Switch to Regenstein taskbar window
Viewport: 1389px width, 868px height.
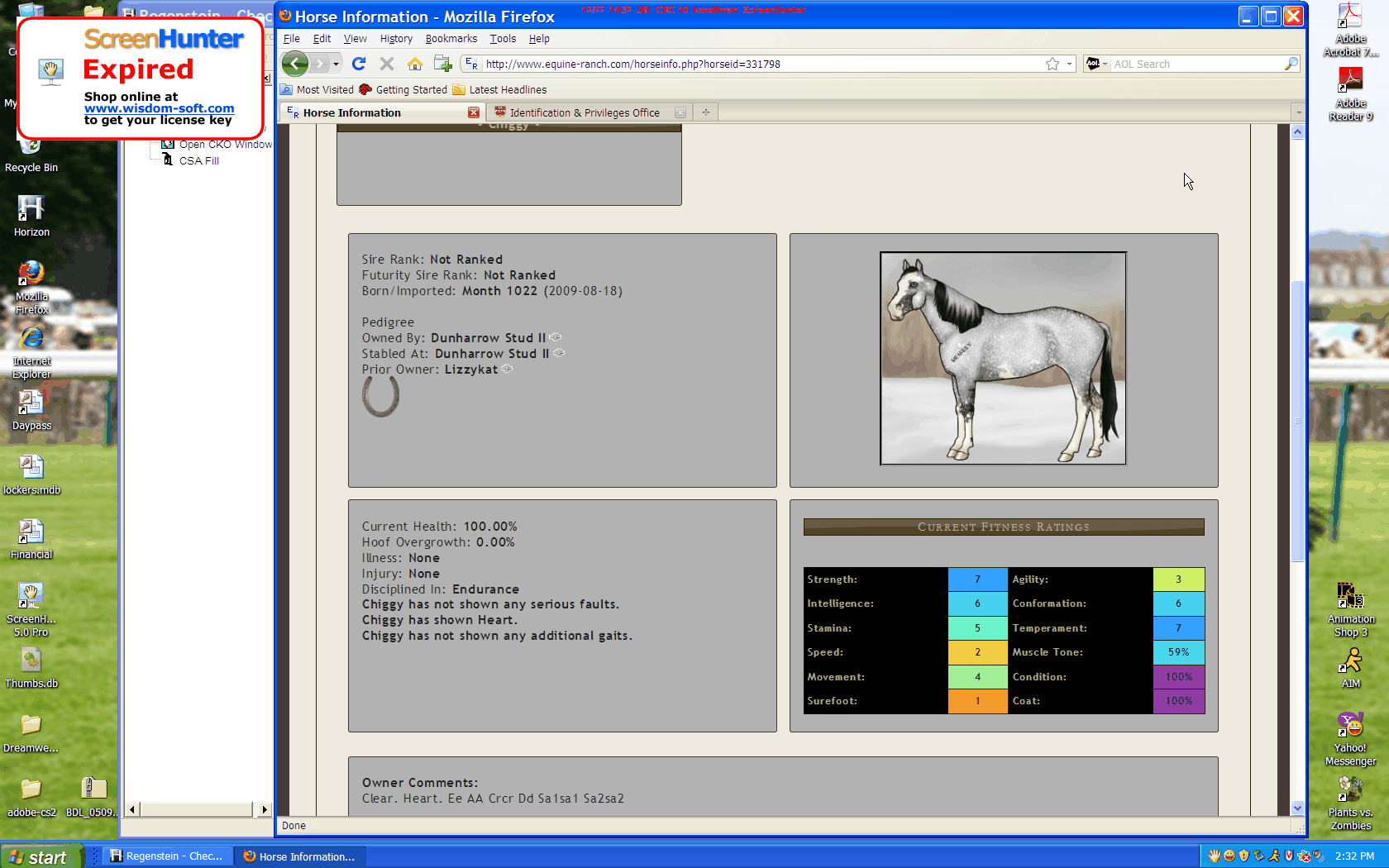pos(168,856)
